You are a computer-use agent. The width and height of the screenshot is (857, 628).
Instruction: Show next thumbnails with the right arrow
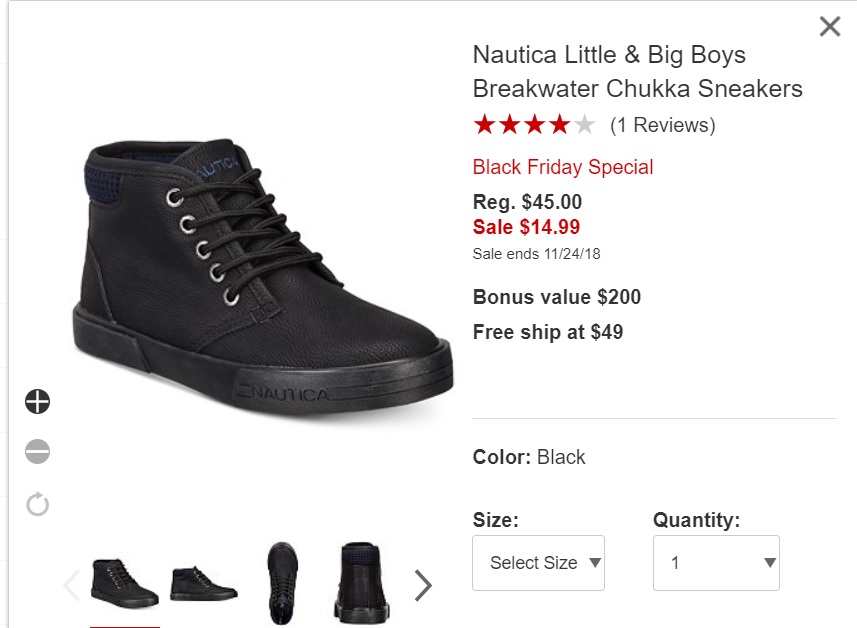pos(422,585)
